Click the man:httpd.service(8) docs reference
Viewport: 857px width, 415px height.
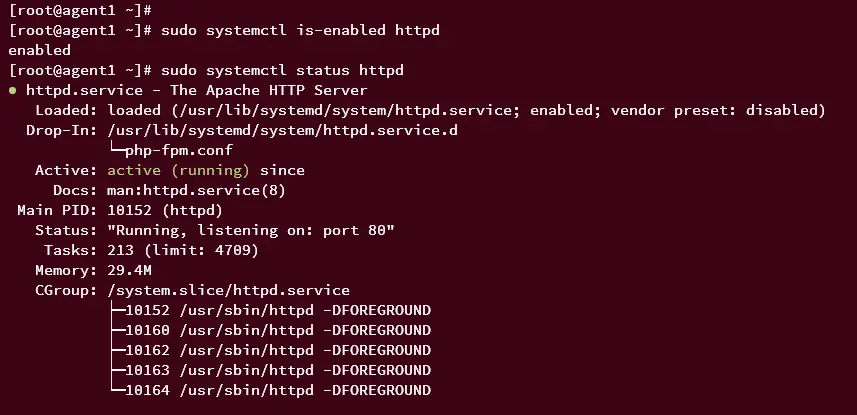tap(196, 190)
